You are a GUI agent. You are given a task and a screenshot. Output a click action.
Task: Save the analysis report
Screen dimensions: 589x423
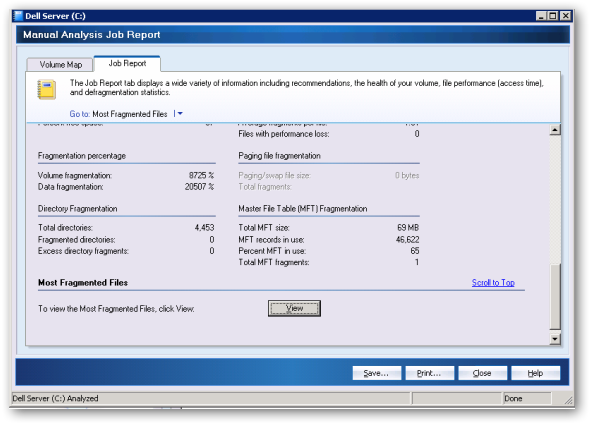pos(376,373)
